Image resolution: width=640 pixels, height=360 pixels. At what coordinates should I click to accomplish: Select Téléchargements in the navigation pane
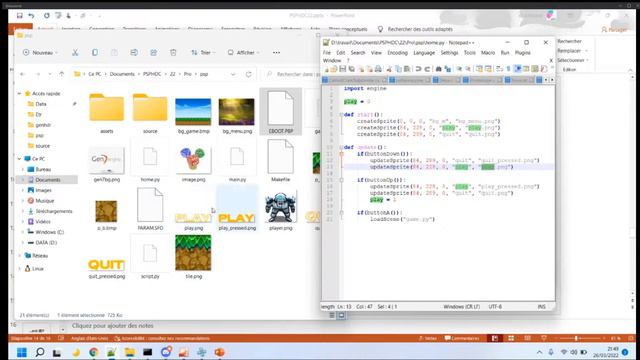pos(53,211)
